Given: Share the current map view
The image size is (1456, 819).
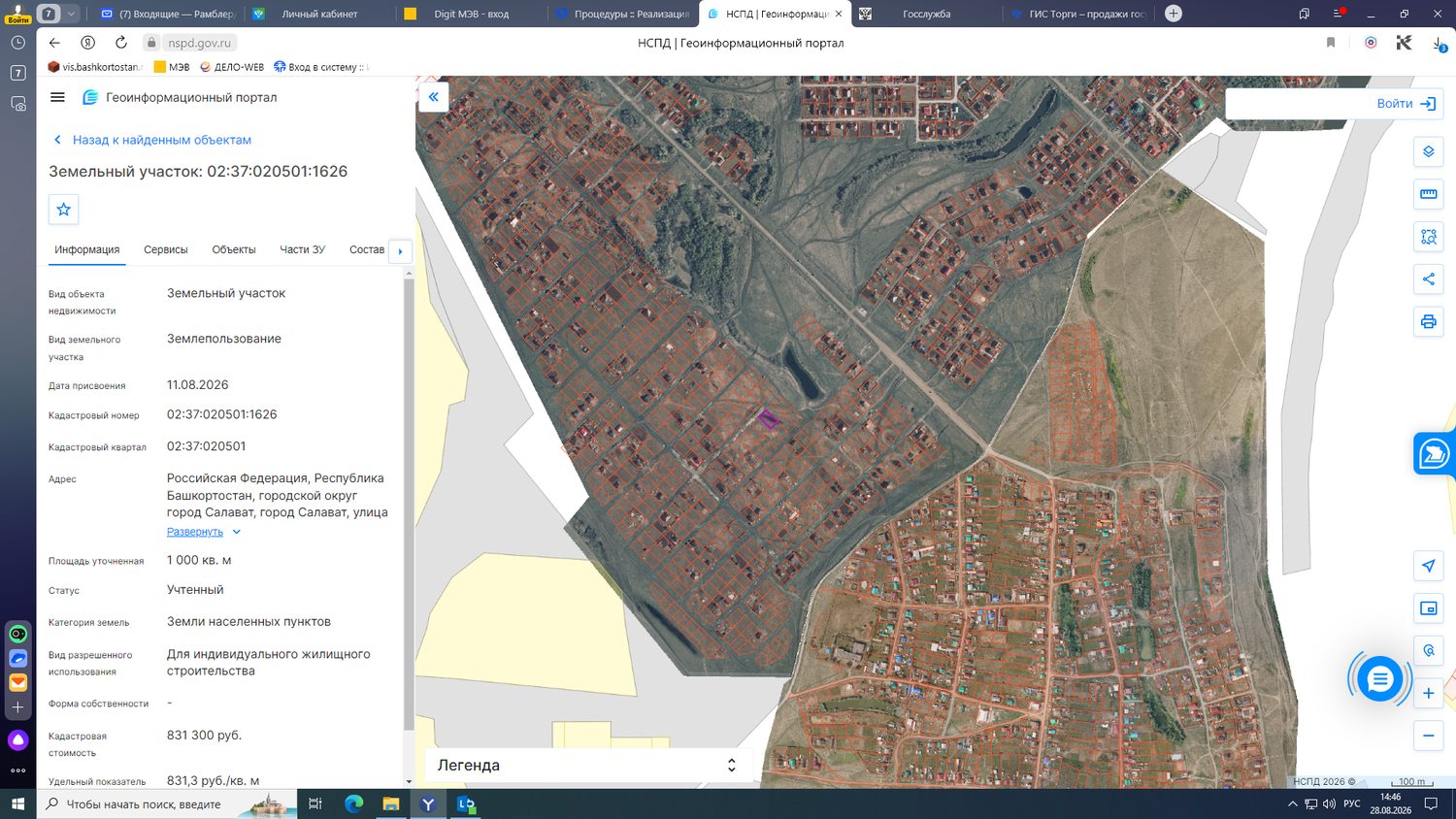Looking at the screenshot, I should click(x=1428, y=279).
